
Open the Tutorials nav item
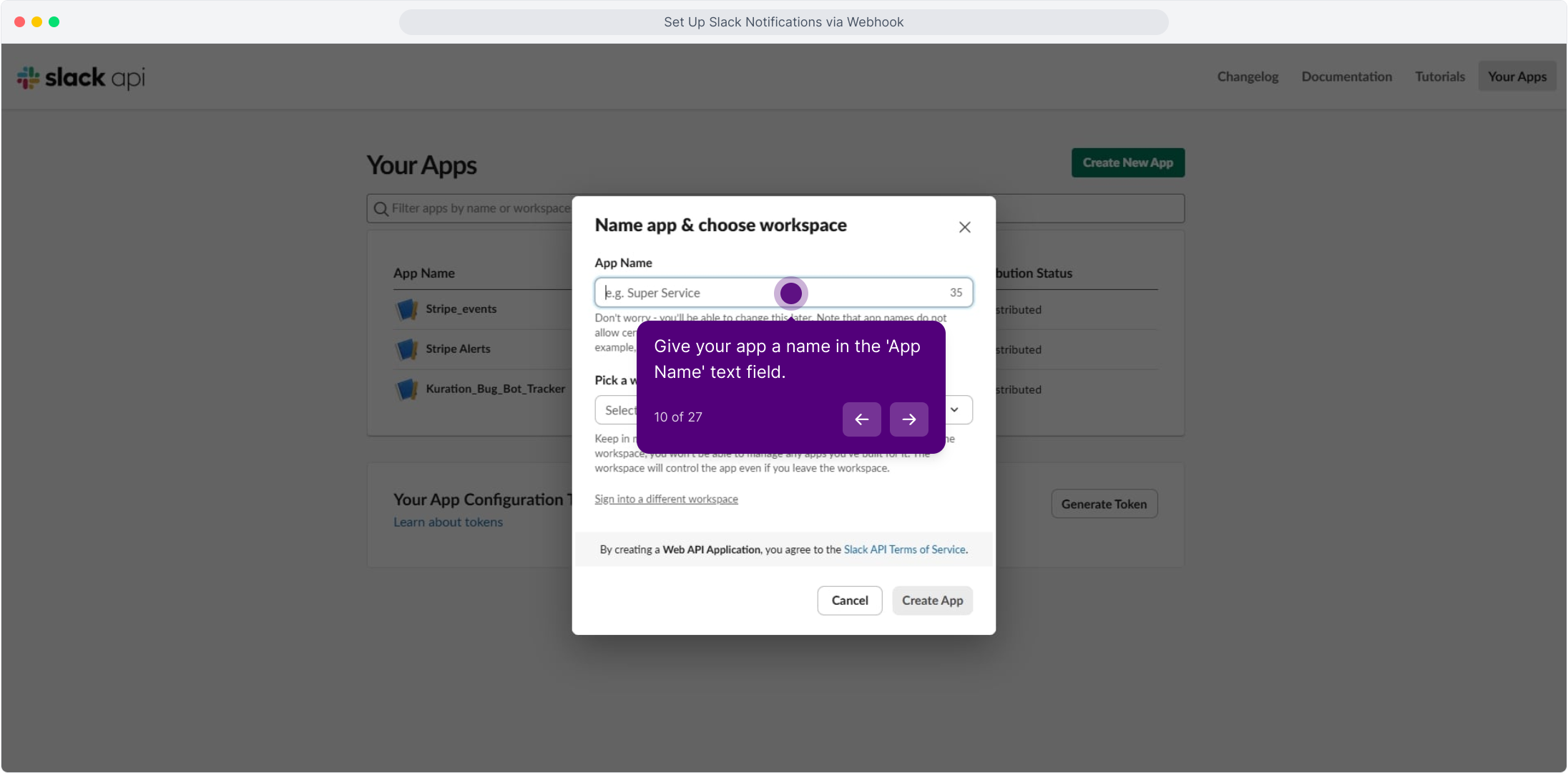click(x=1439, y=77)
